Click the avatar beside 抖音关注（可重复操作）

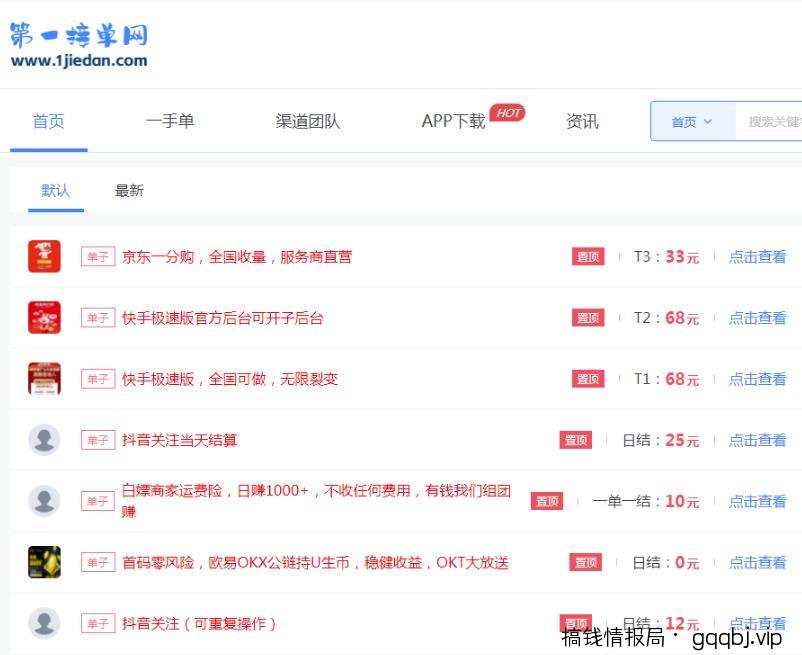(44, 622)
